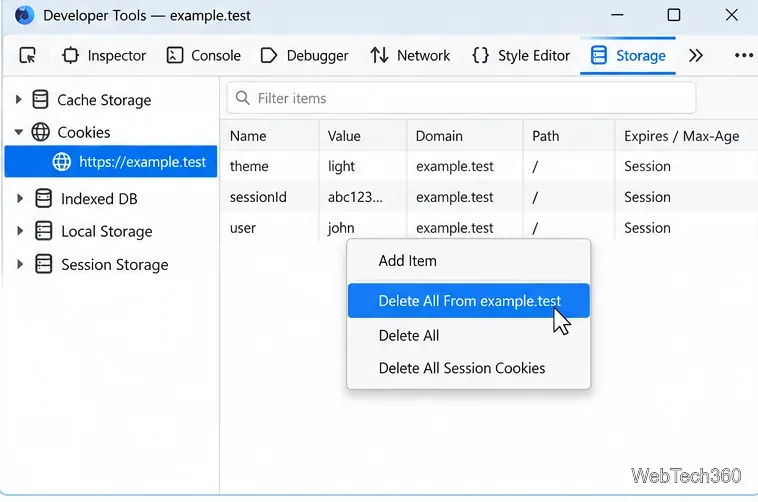The width and height of the screenshot is (758, 502).
Task: Select the Indexed DB label
Action: [99, 199]
